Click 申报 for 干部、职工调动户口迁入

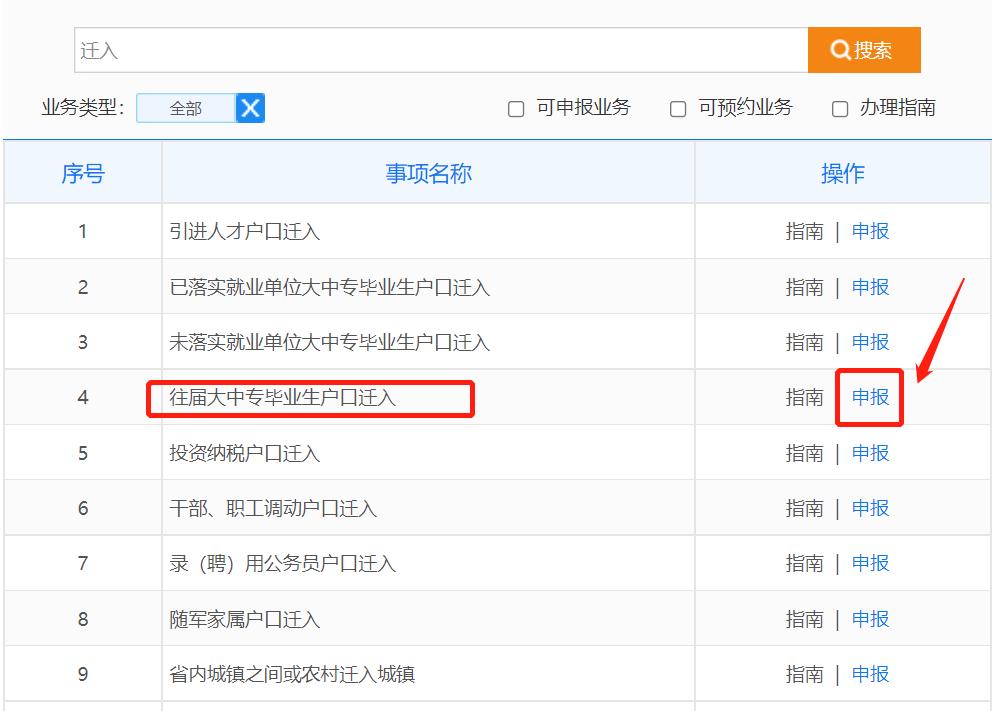pyautogui.click(x=870, y=508)
